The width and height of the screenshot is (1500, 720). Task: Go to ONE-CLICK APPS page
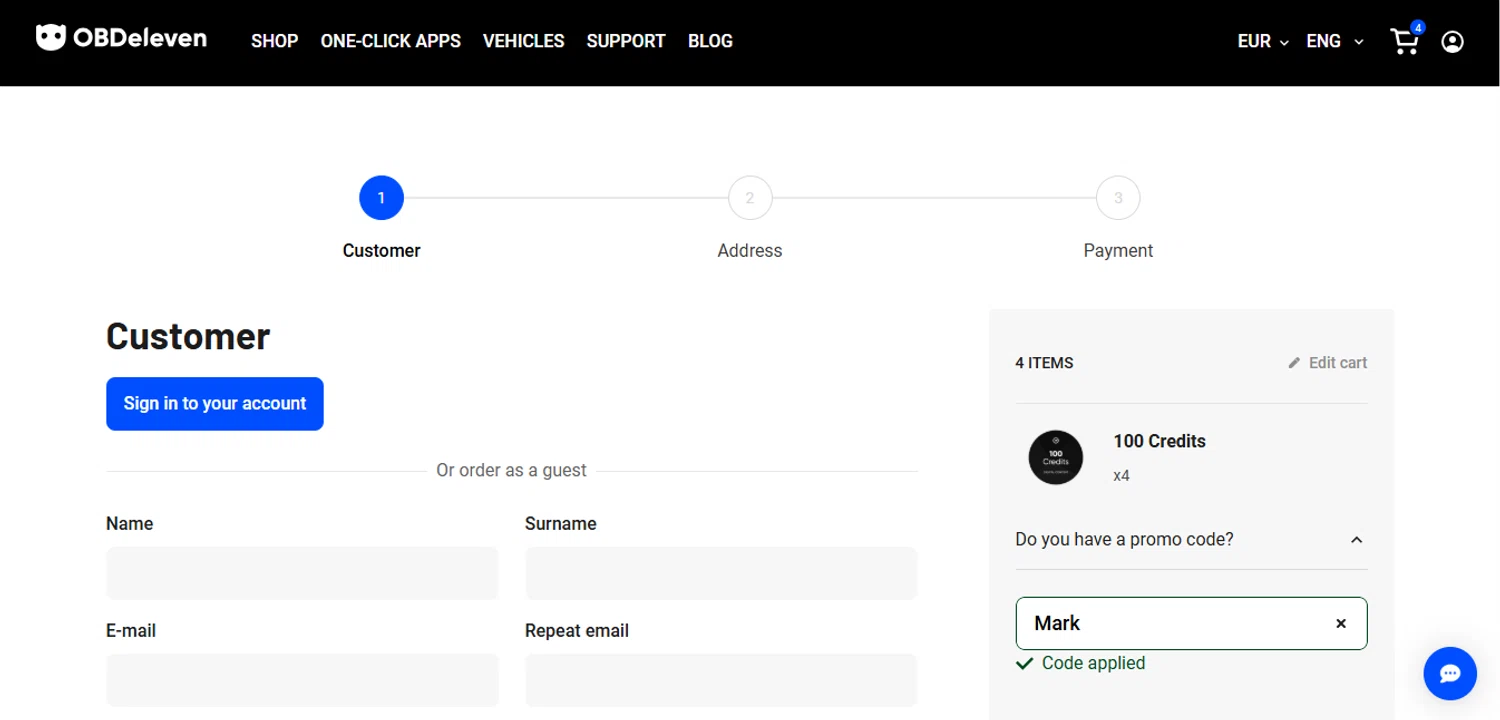[x=390, y=41]
